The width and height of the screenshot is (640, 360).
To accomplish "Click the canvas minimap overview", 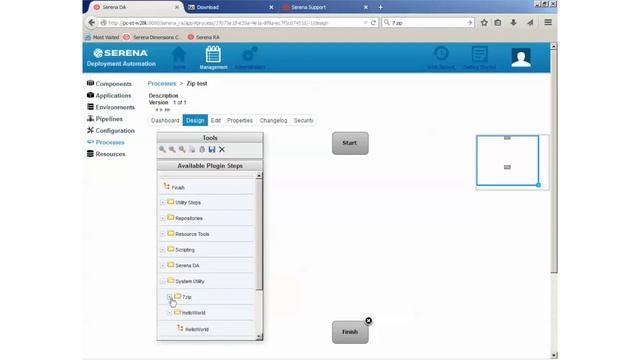I will click(x=508, y=161).
